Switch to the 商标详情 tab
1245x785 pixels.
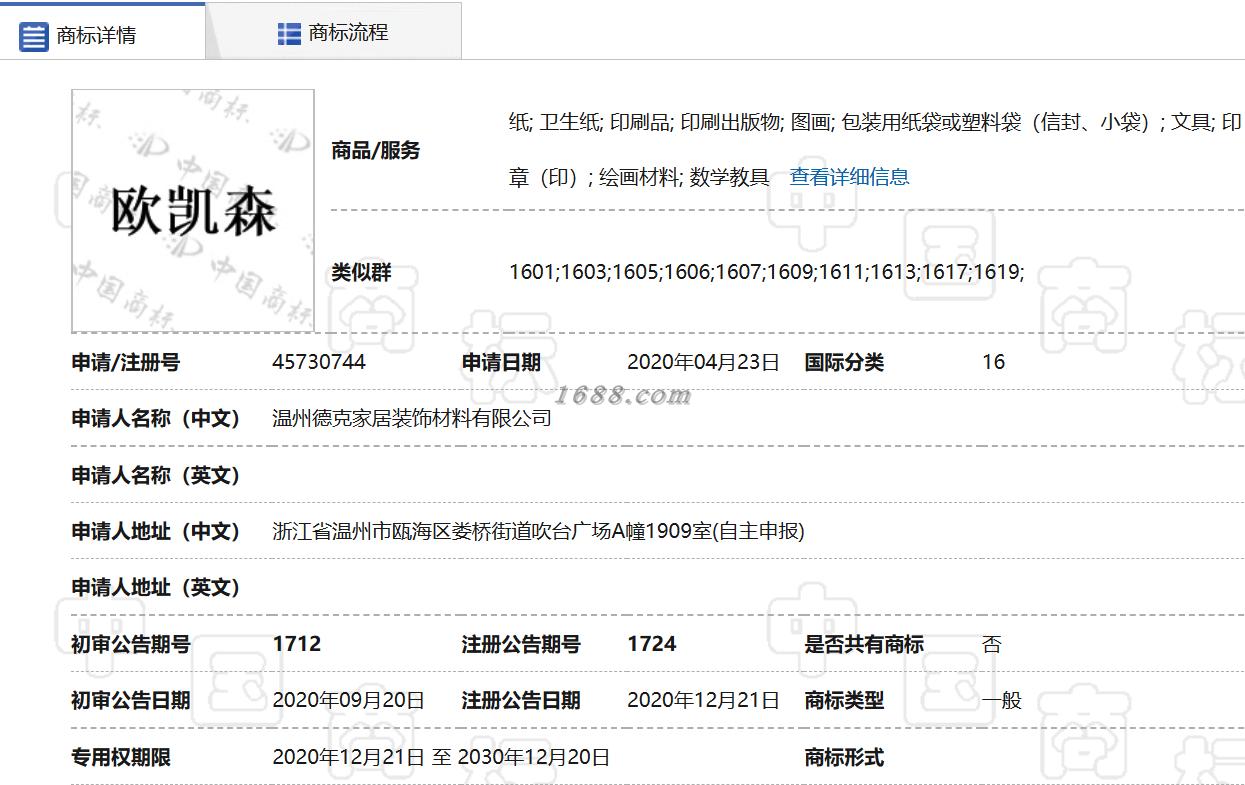coord(103,31)
